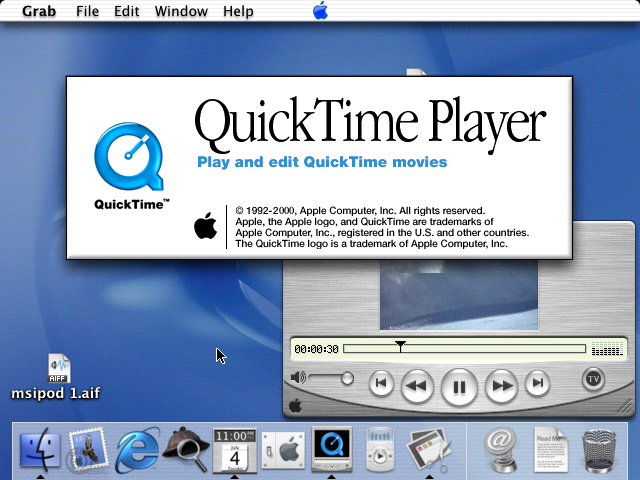Mute audio using the speaker icon
Image resolution: width=640 pixels, height=480 pixels.
(298, 378)
